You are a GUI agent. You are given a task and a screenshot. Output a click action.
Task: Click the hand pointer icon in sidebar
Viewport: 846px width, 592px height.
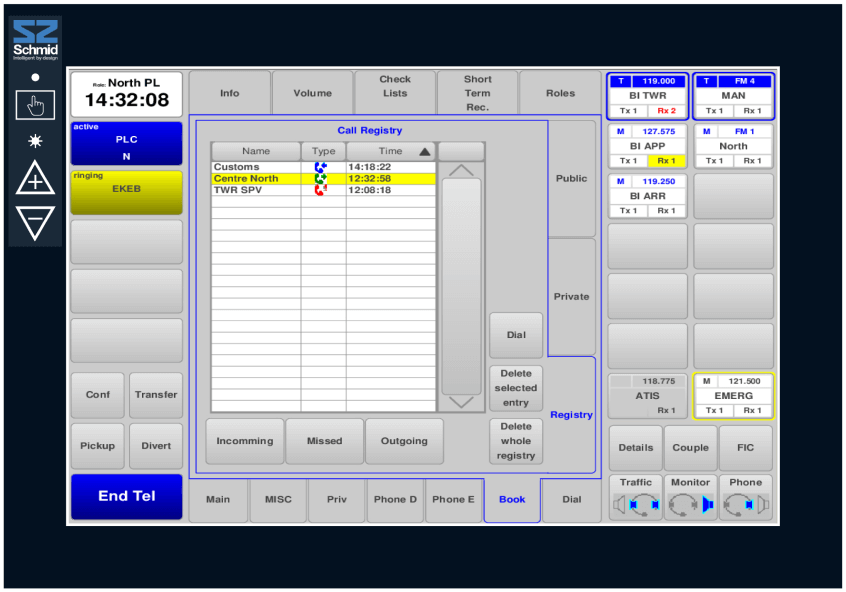tap(35, 105)
